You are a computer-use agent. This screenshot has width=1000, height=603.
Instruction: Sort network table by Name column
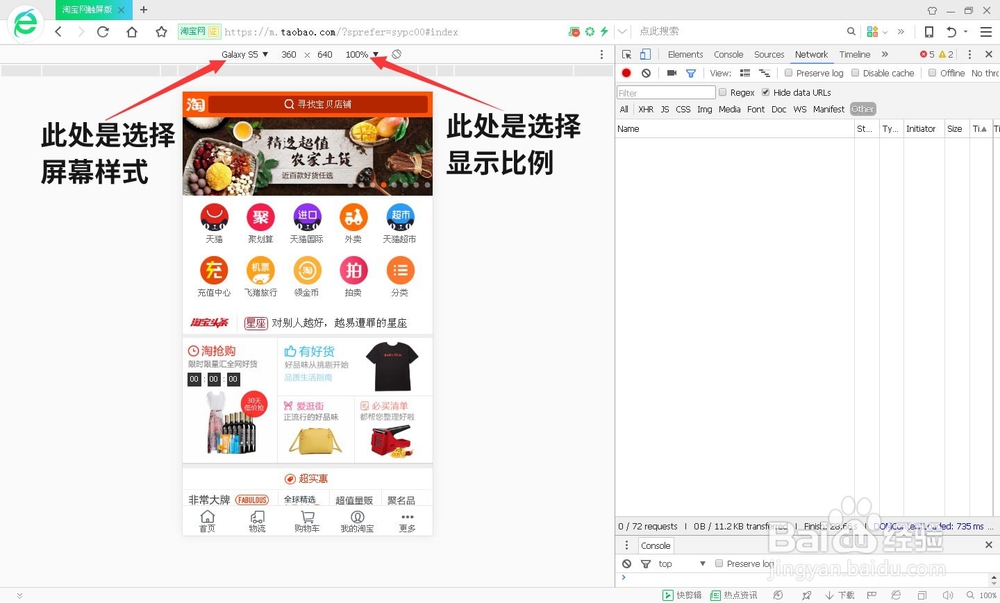[735, 129]
